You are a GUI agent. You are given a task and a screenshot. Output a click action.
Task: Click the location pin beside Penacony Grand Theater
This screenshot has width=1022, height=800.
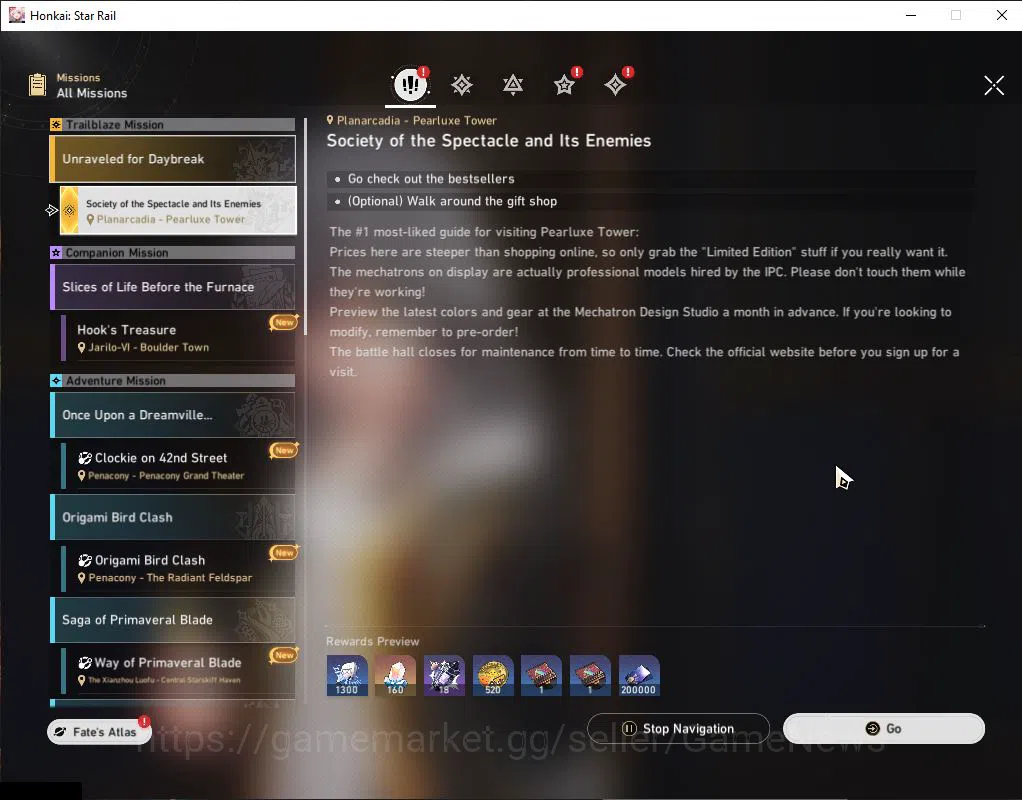[81, 476]
